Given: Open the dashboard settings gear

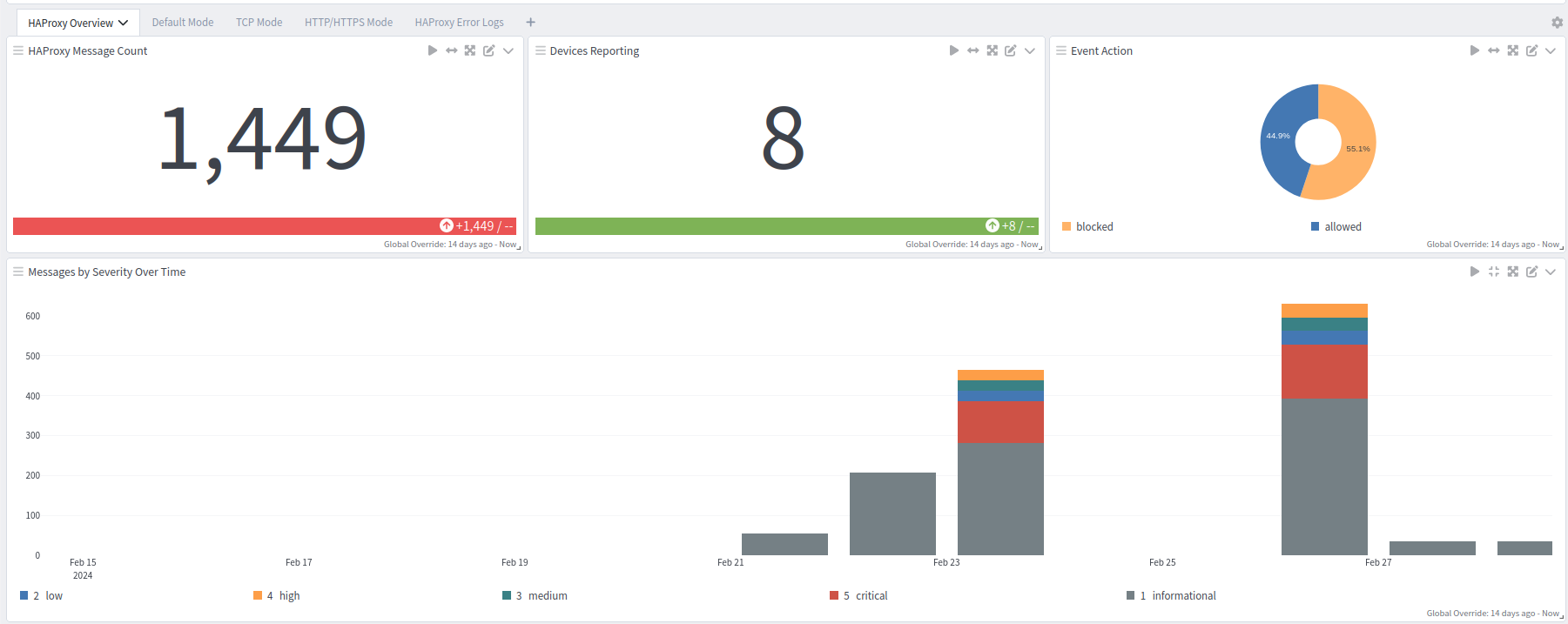Looking at the screenshot, I should point(1557,23).
